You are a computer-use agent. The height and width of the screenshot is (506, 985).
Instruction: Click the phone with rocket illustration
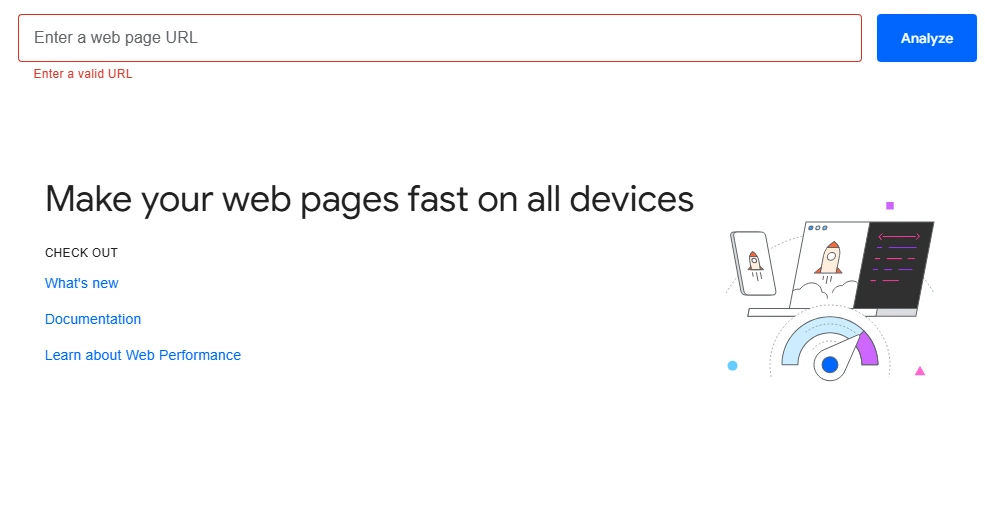coord(755,264)
